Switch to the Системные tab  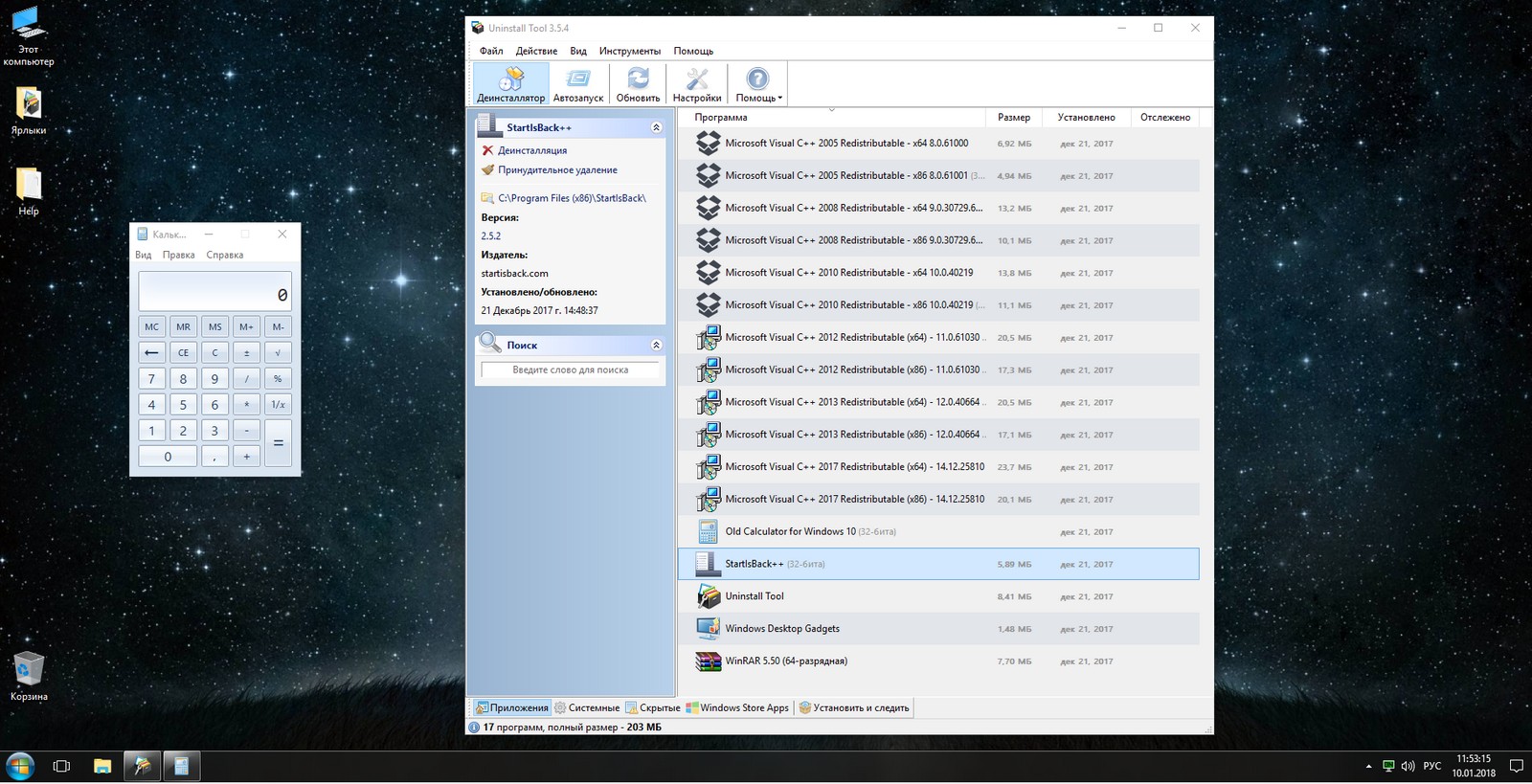click(x=588, y=708)
